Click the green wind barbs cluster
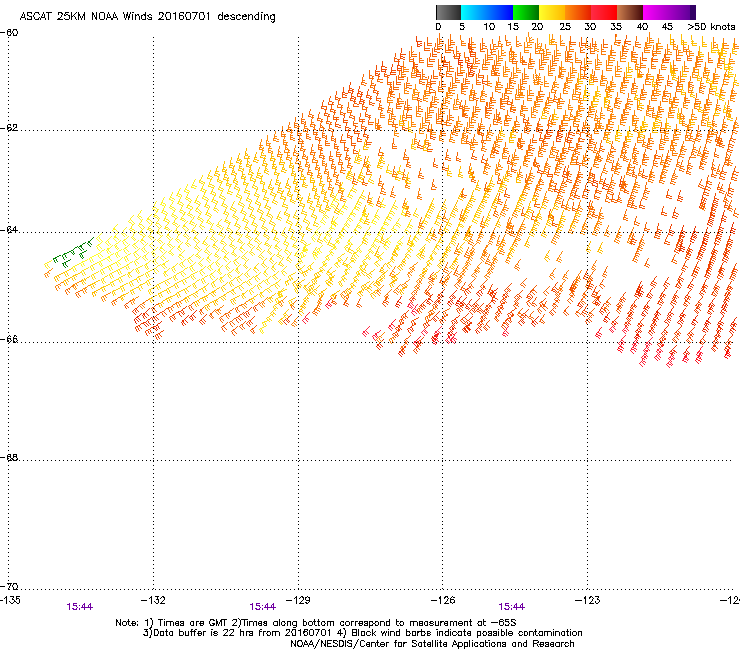 73,252
